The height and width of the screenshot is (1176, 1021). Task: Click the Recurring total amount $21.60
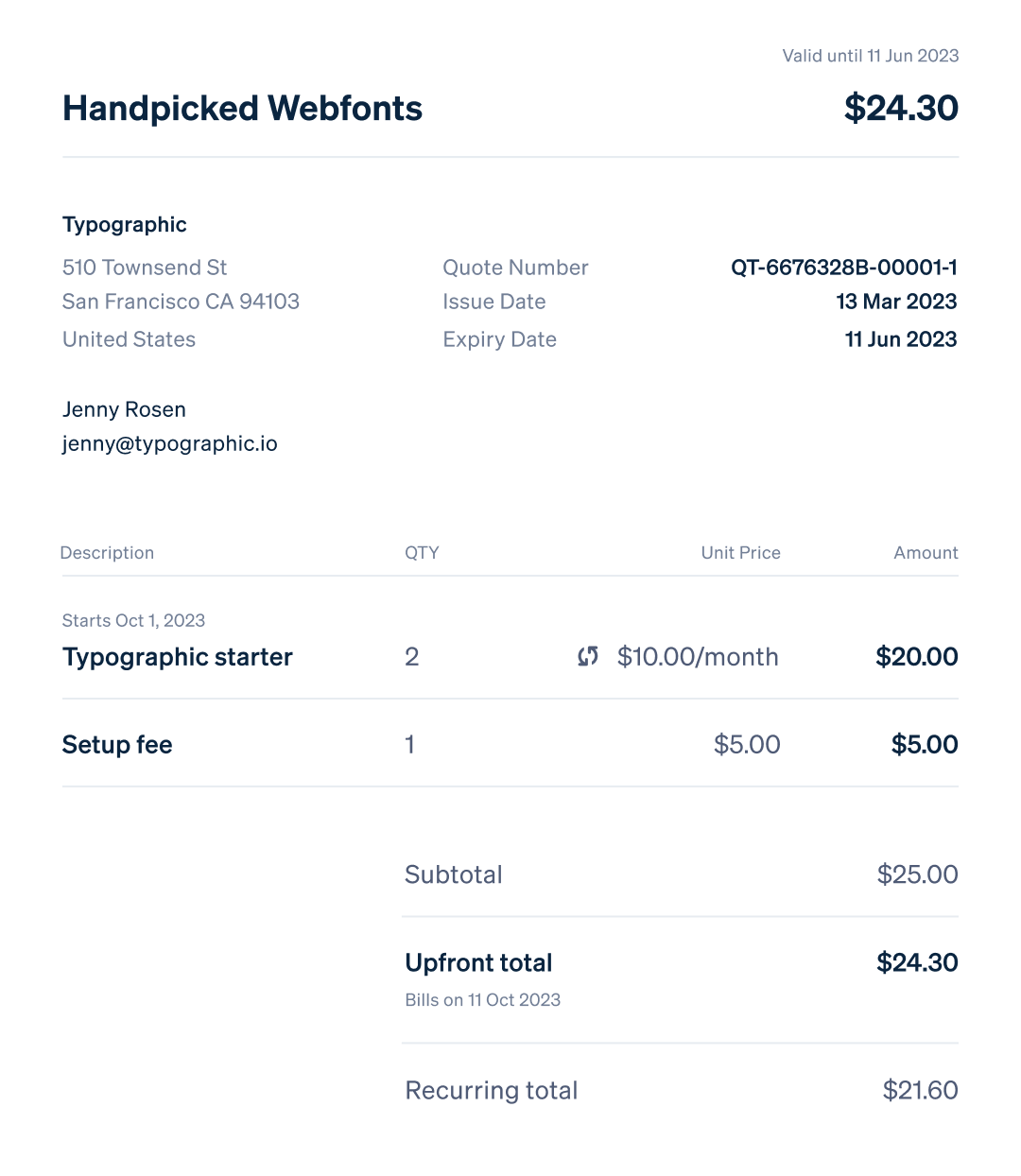921,1091
